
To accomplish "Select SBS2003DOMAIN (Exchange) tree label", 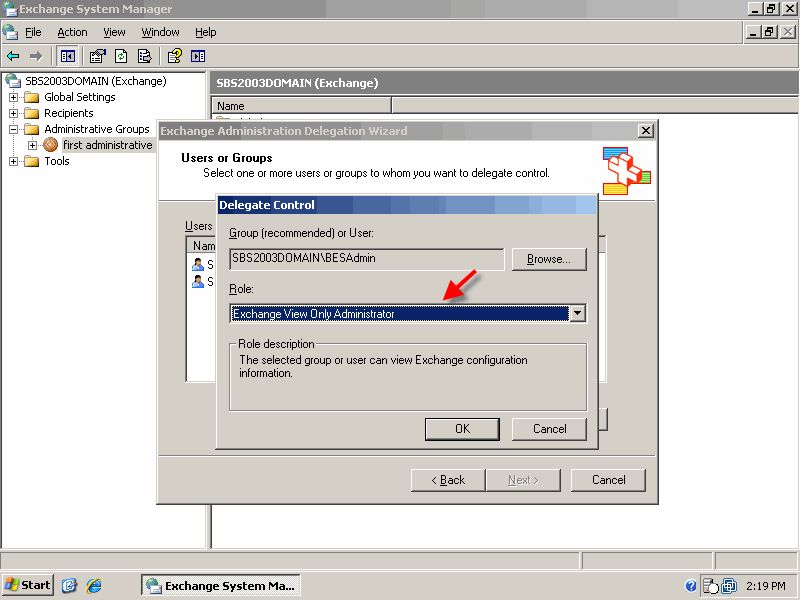I will (96, 81).
